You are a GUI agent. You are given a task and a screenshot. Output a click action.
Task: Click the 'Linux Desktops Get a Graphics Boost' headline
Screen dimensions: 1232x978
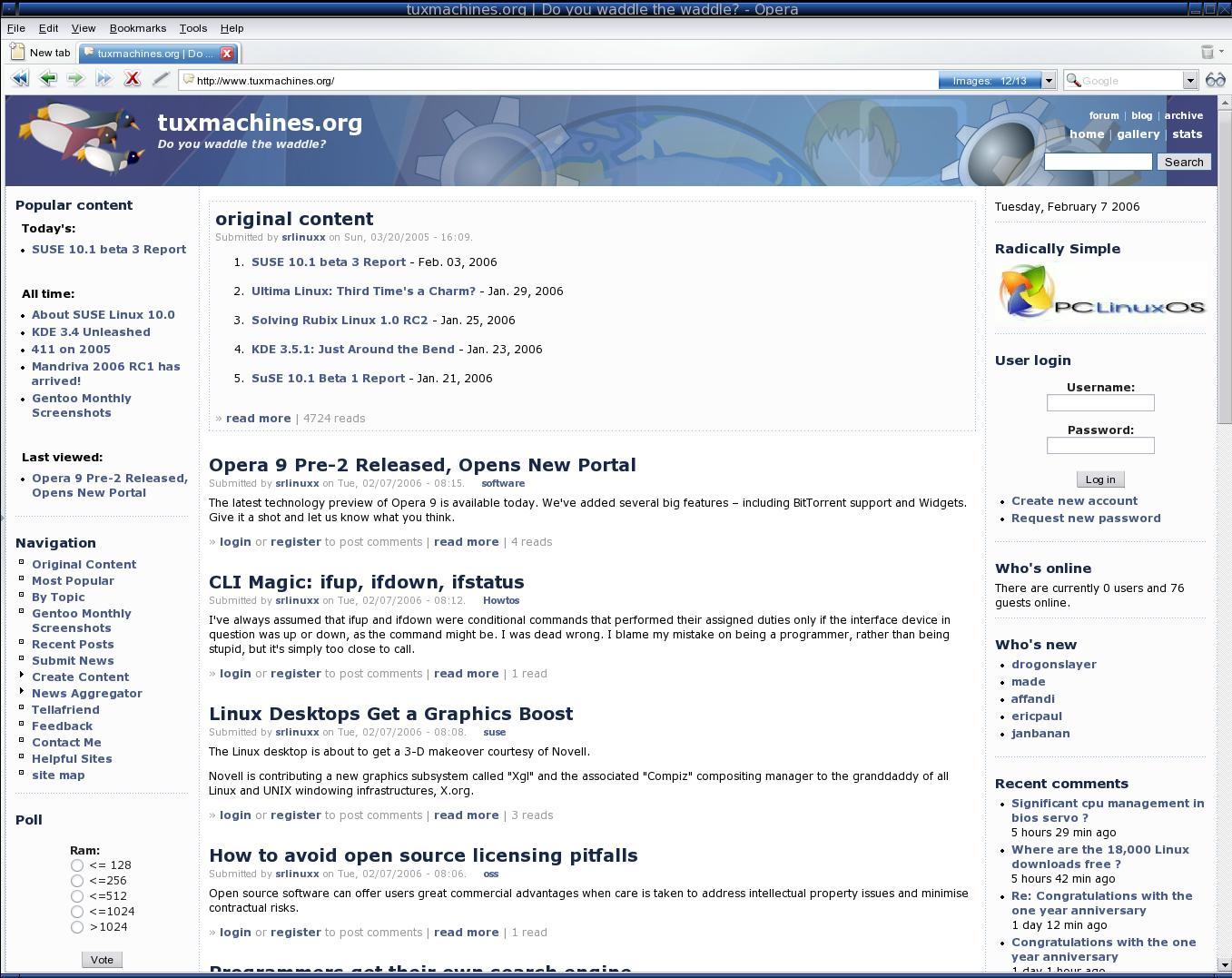tap(391, 714)
